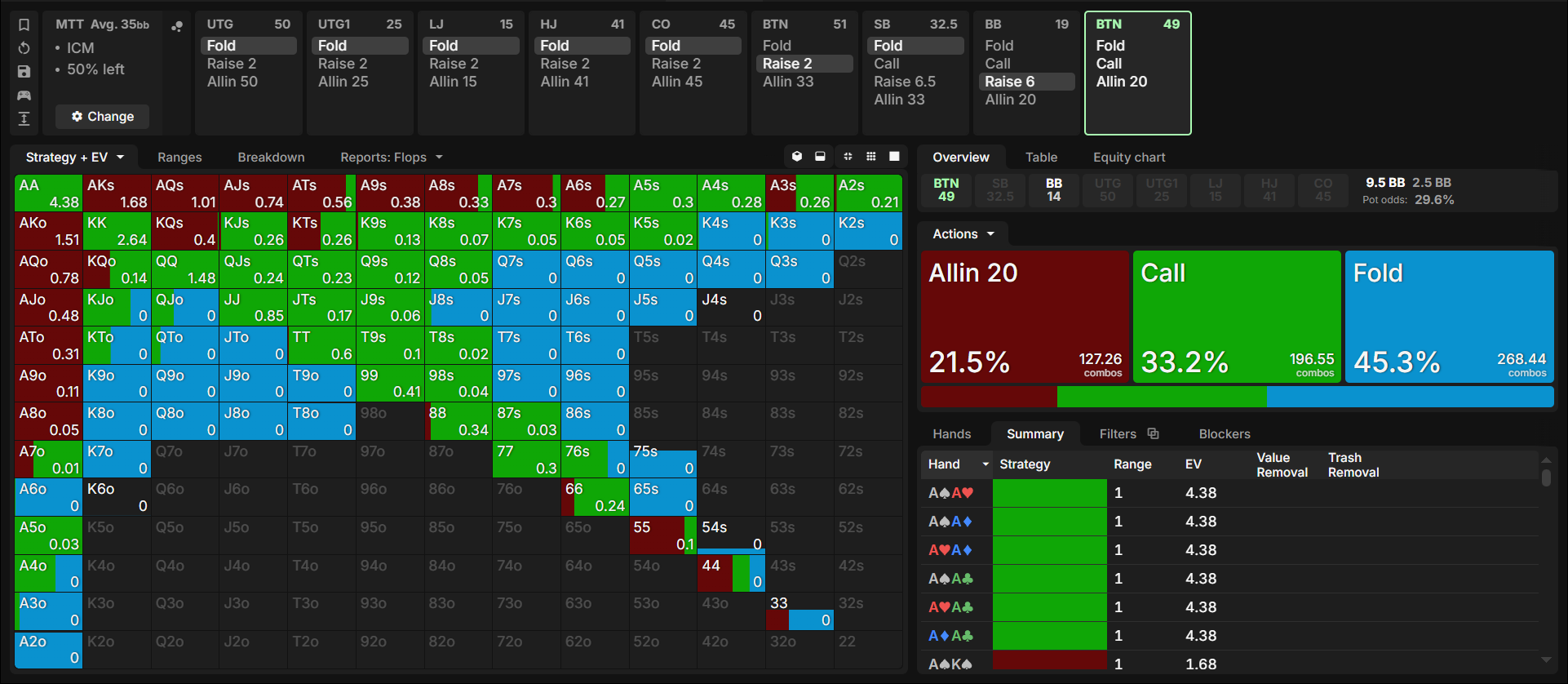Click the bookmark icon in the left sidebar
This screenshot has width=1568, height=684.
tap(24, 24)
